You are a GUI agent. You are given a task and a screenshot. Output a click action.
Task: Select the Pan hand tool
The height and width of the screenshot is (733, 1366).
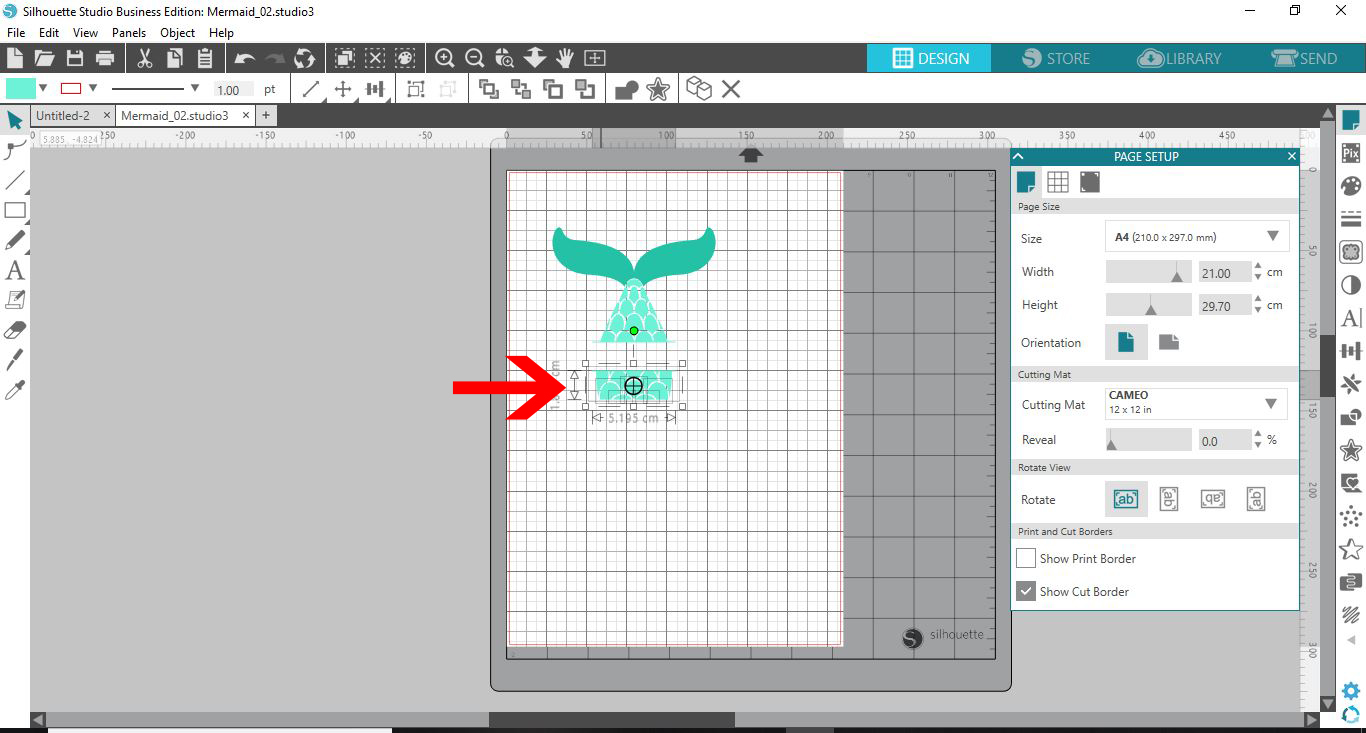tap(565, 58)
